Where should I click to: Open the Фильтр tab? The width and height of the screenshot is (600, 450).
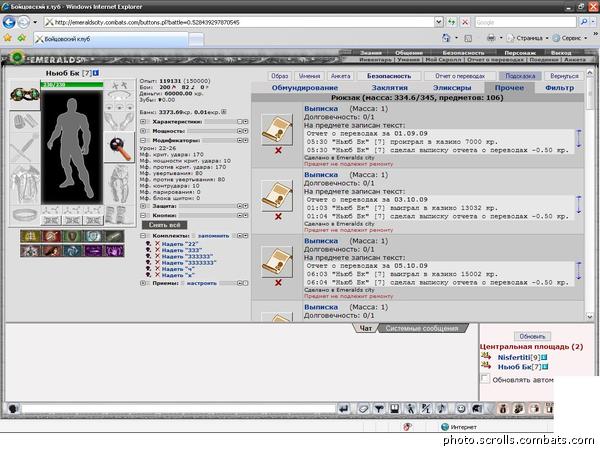[559, 88]
